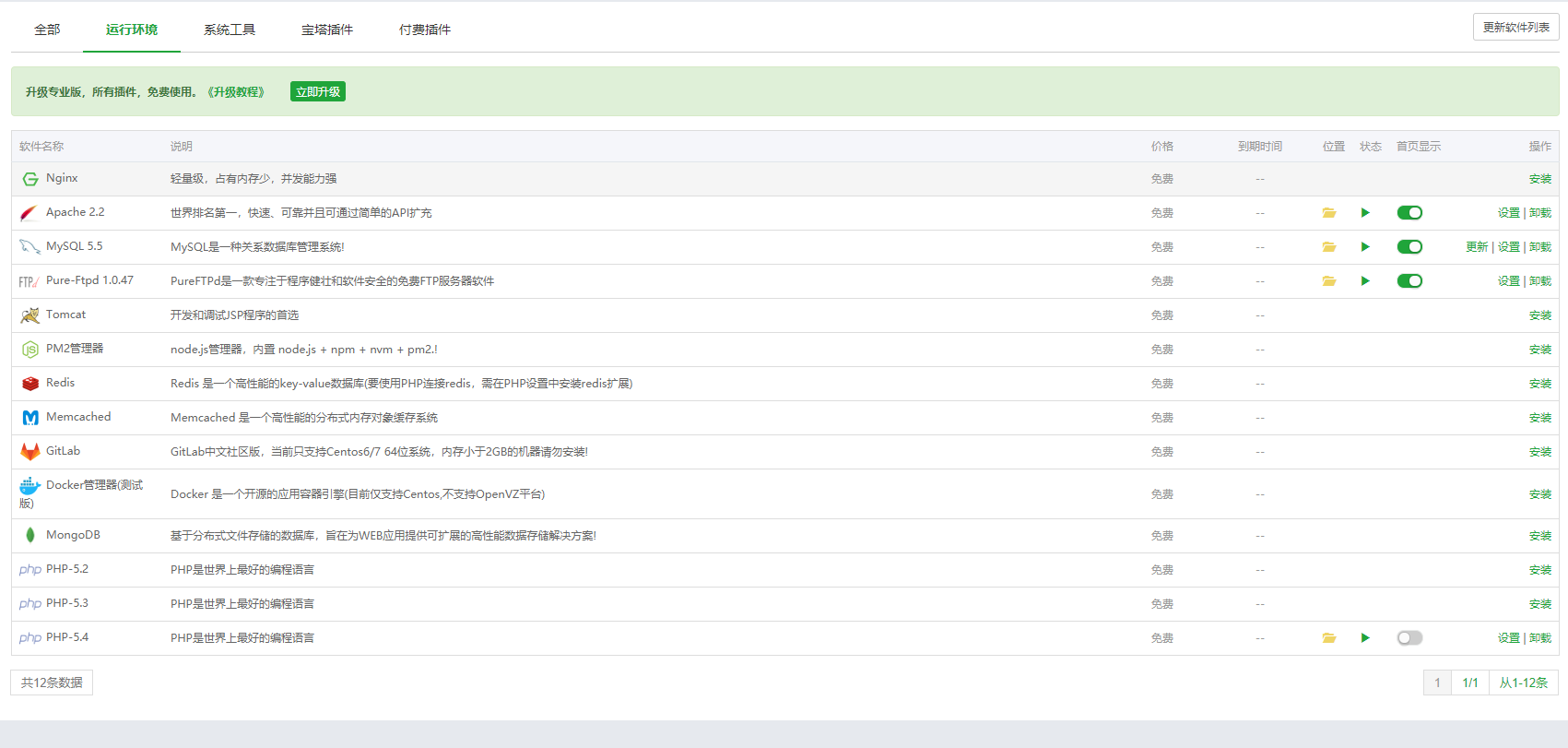Click the green 立即升级 button
Image resolution: width=1568 pixels, height=748 pixels.
click(x=318, y=91)
